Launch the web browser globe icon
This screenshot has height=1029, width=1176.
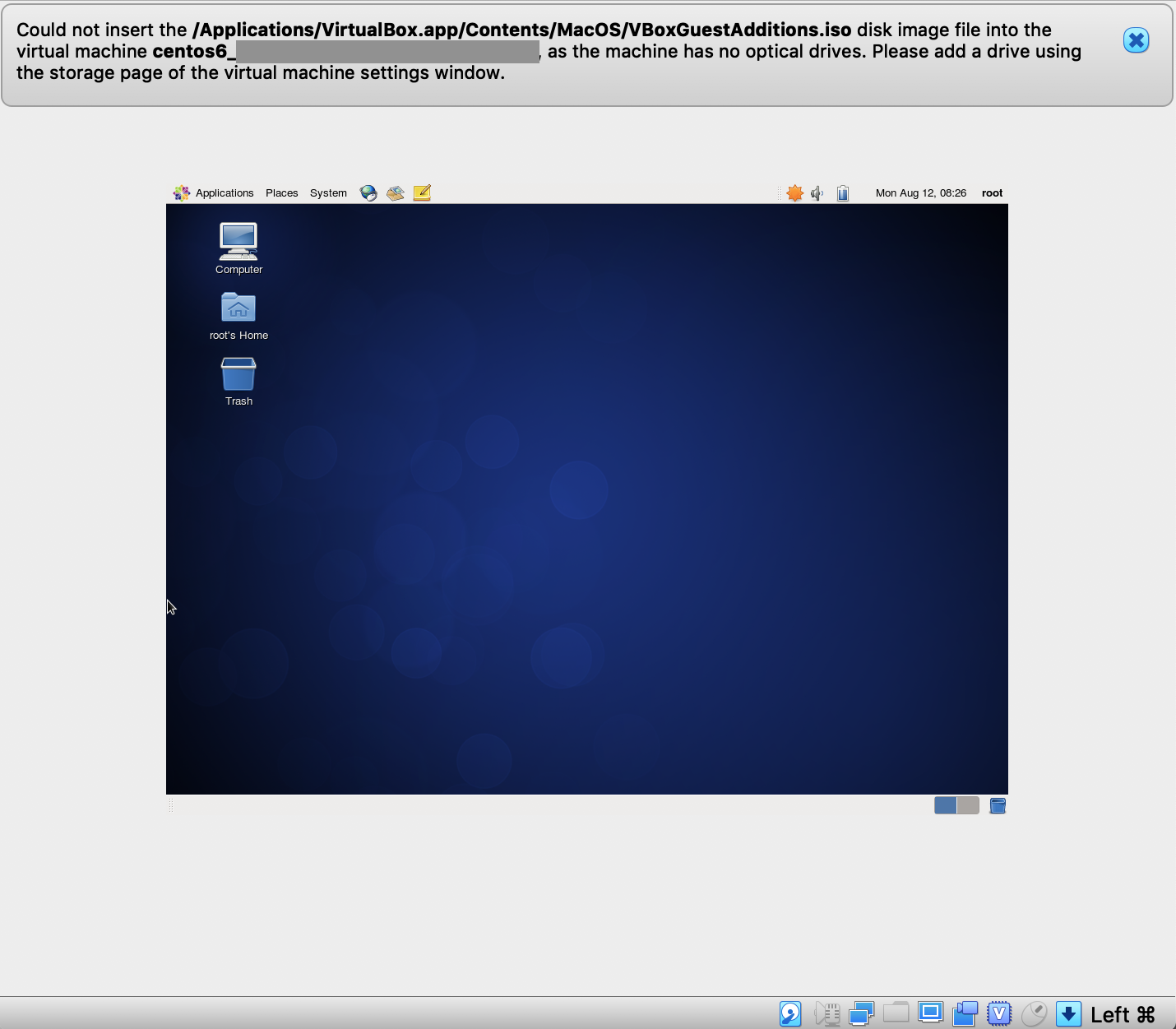[x=368, y=193]
